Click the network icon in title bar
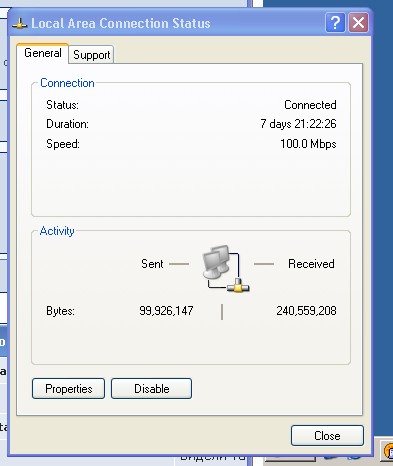The width and height of the screenshot is (393, 466). point(20,24)
